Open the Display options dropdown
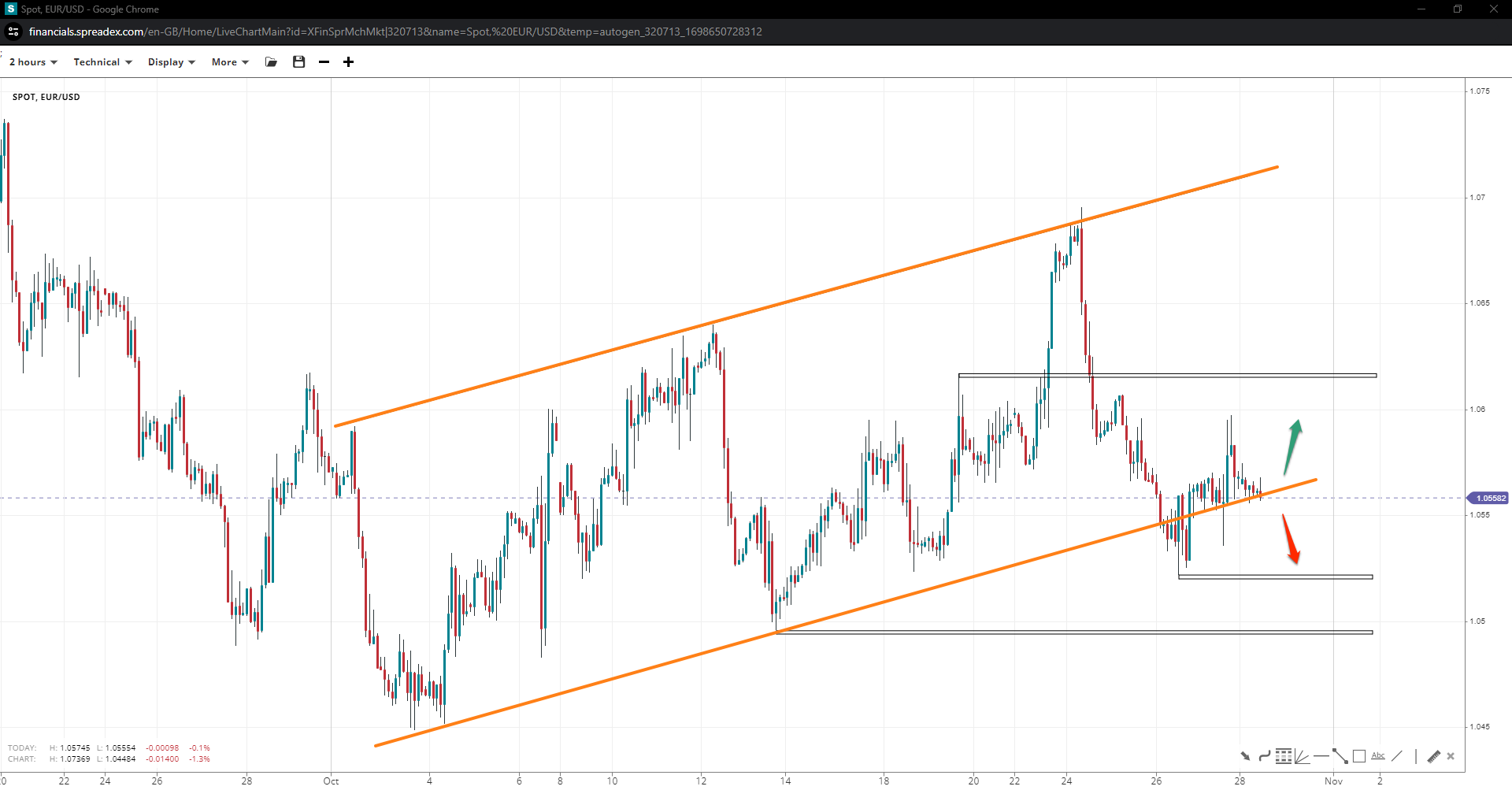Image resolution: width=1512 pixels, height=790 pixels. point(171,62)
